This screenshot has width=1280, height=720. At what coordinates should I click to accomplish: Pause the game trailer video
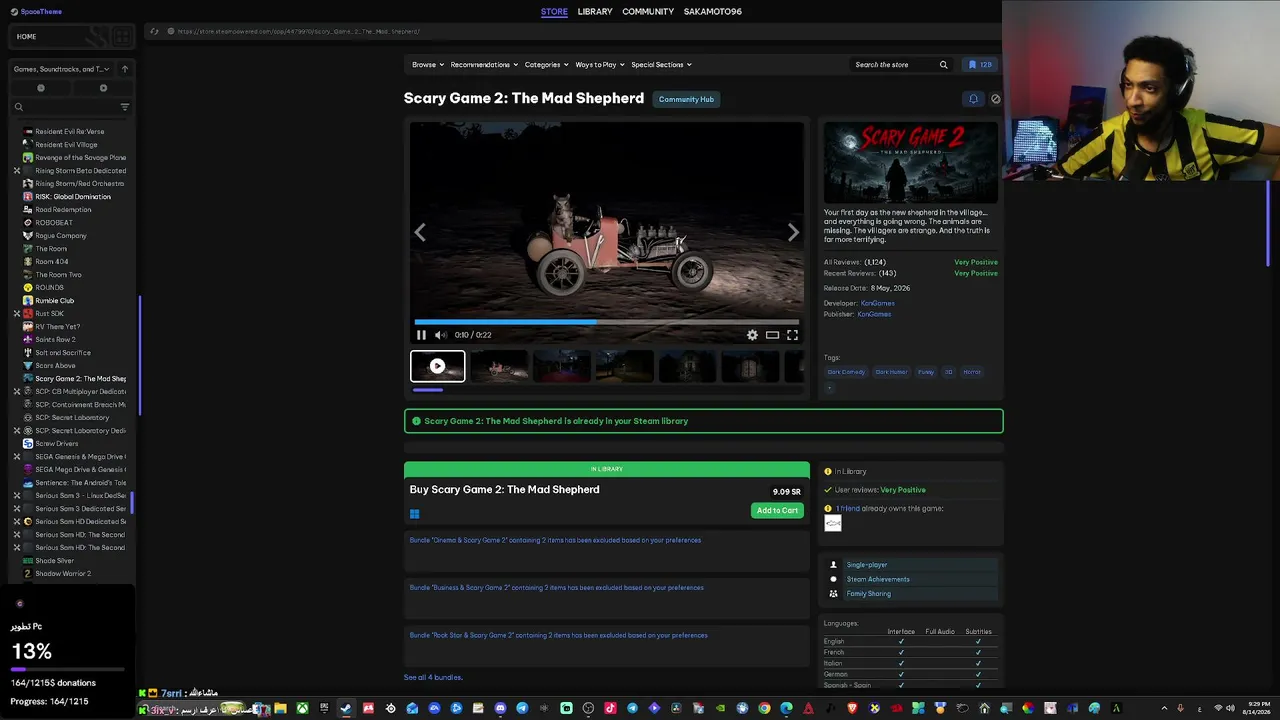(x=421, y=335)
